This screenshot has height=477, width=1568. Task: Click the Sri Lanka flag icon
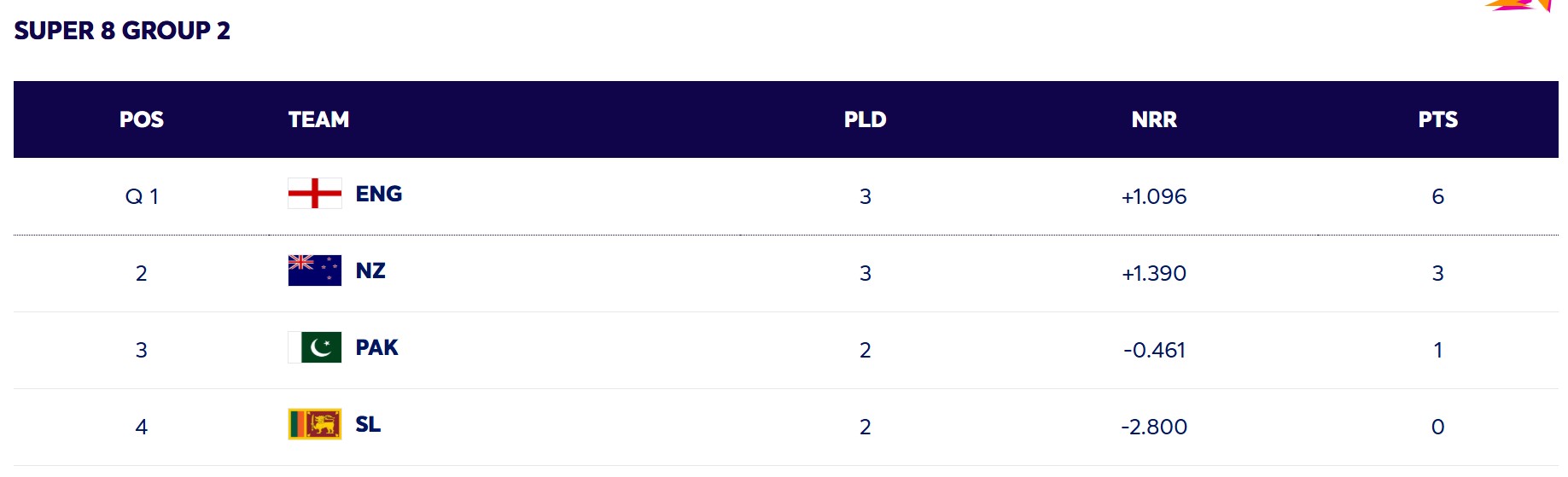314,424
